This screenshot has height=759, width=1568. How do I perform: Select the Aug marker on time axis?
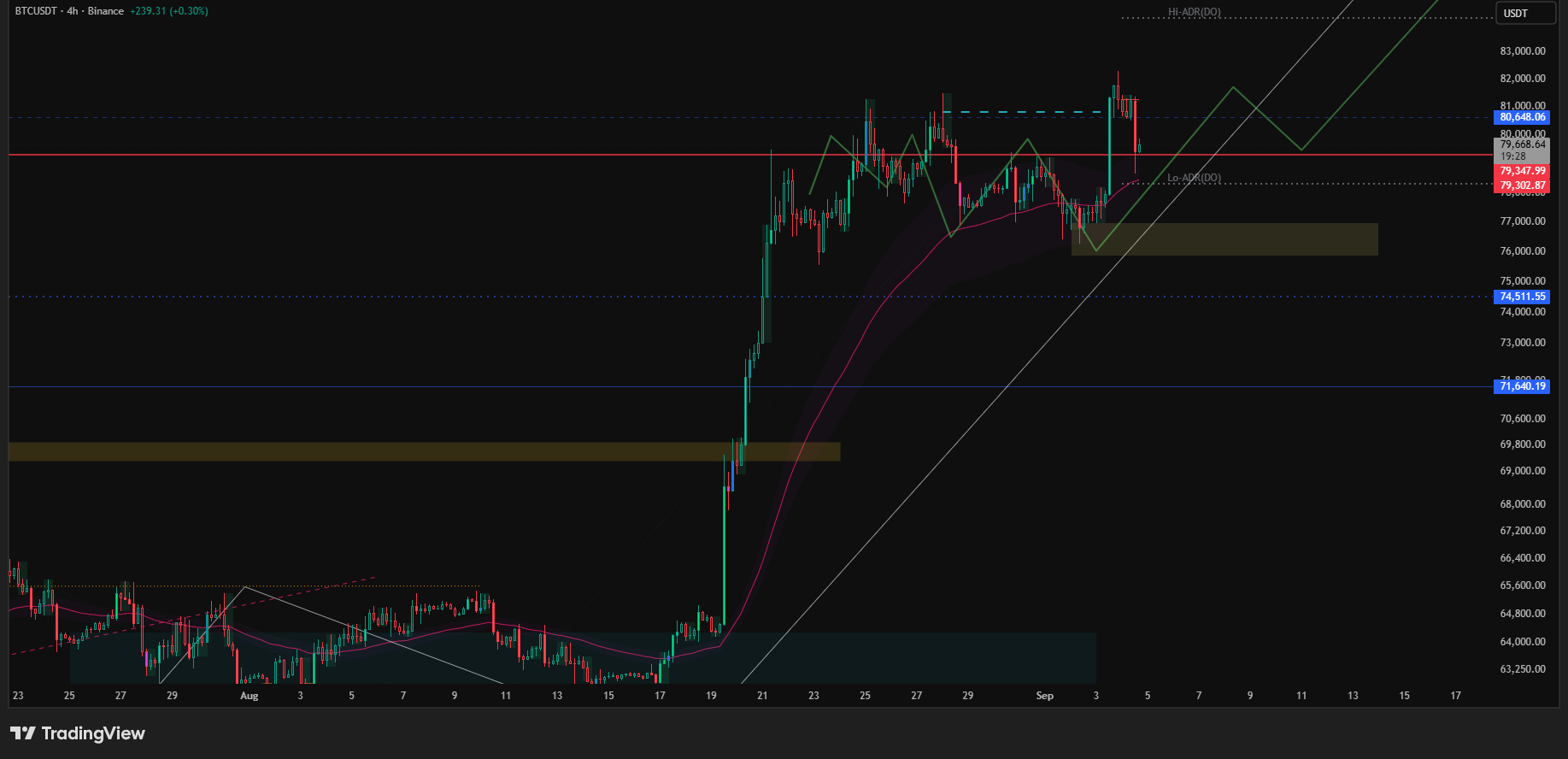249,696
